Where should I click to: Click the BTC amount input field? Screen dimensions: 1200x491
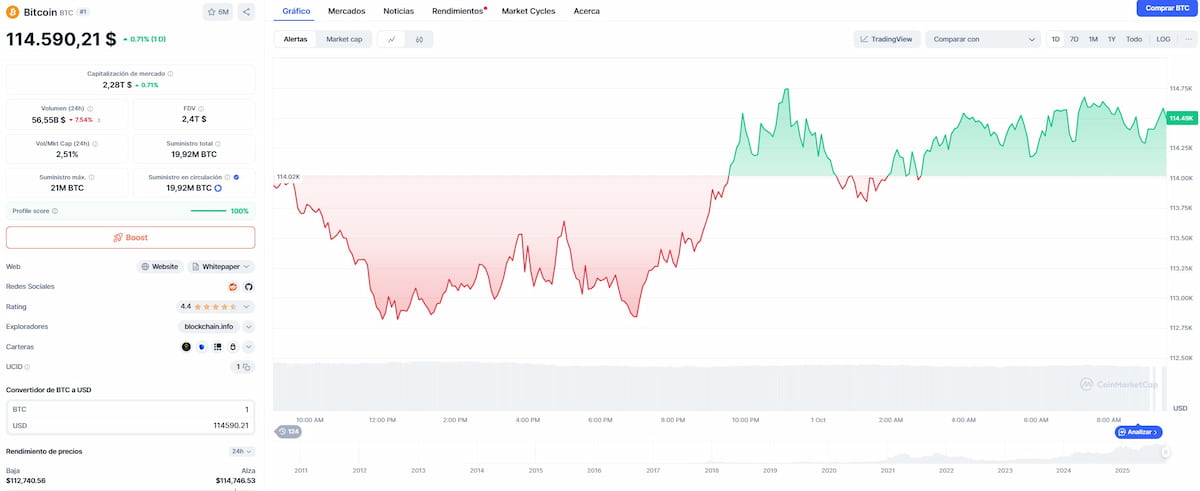[130, 409]
